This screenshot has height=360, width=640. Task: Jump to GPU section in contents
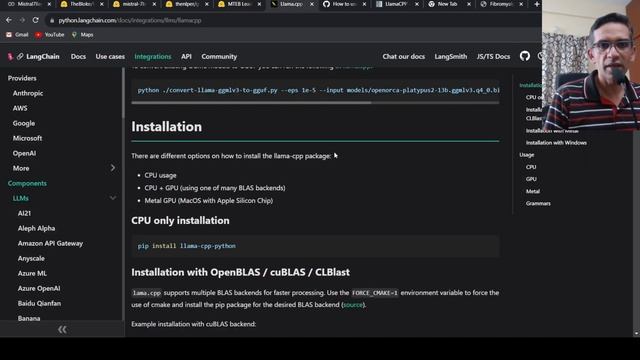point(531,179)
